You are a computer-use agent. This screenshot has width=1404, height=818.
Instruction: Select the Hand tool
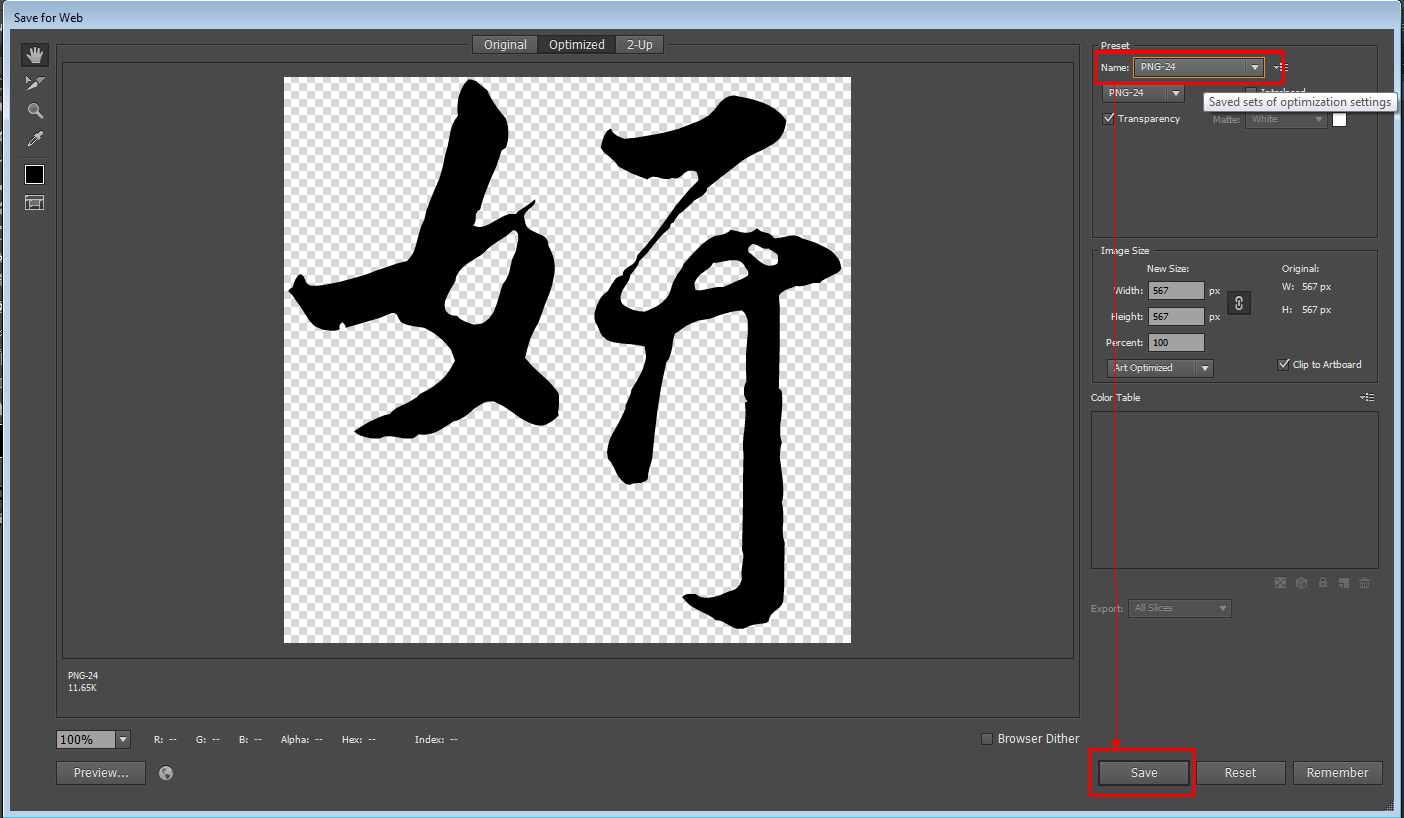tap(35, 54)
